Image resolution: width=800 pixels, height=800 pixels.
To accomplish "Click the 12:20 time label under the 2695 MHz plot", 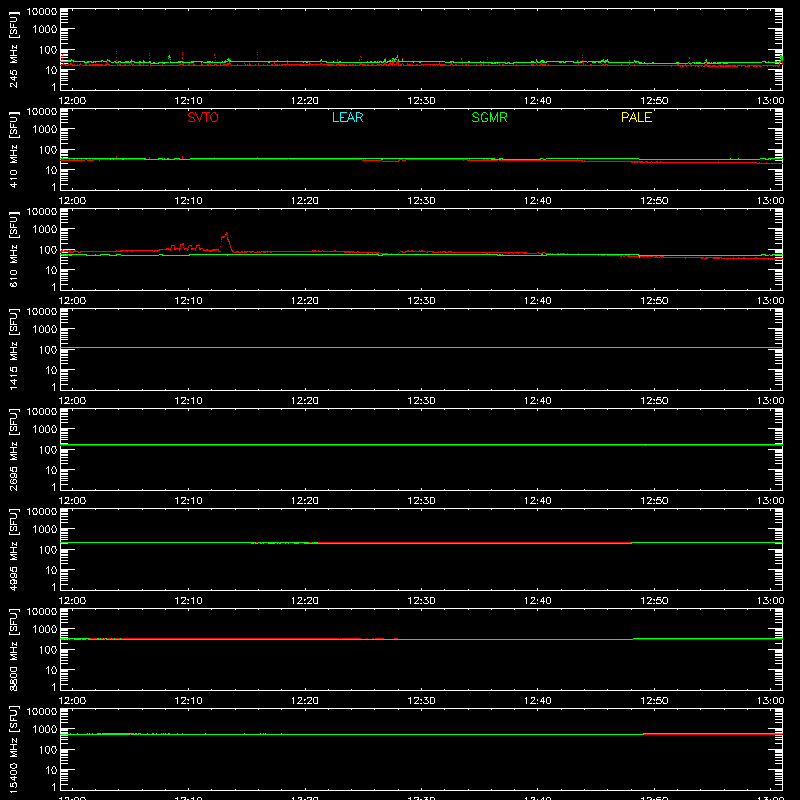I will click(305, 501).
